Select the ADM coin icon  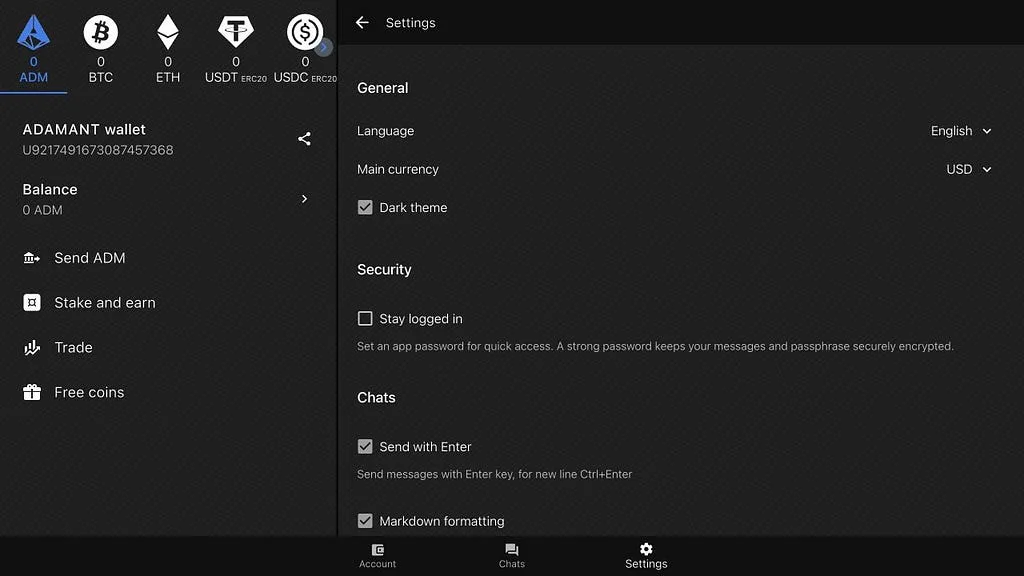click(x=33, y=32)
